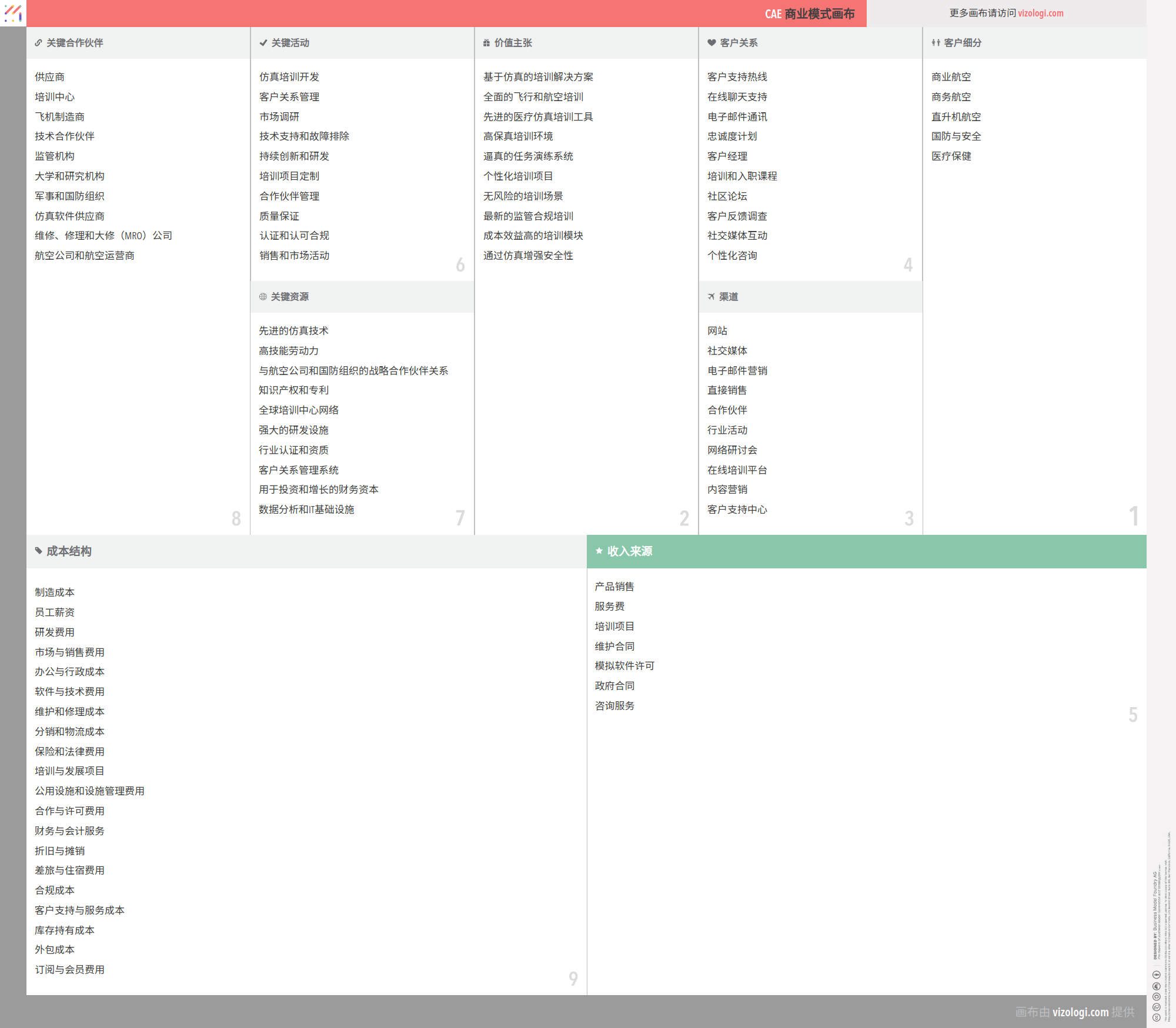Click the CAE 商业模式画布 title banner

pos(809,14)
